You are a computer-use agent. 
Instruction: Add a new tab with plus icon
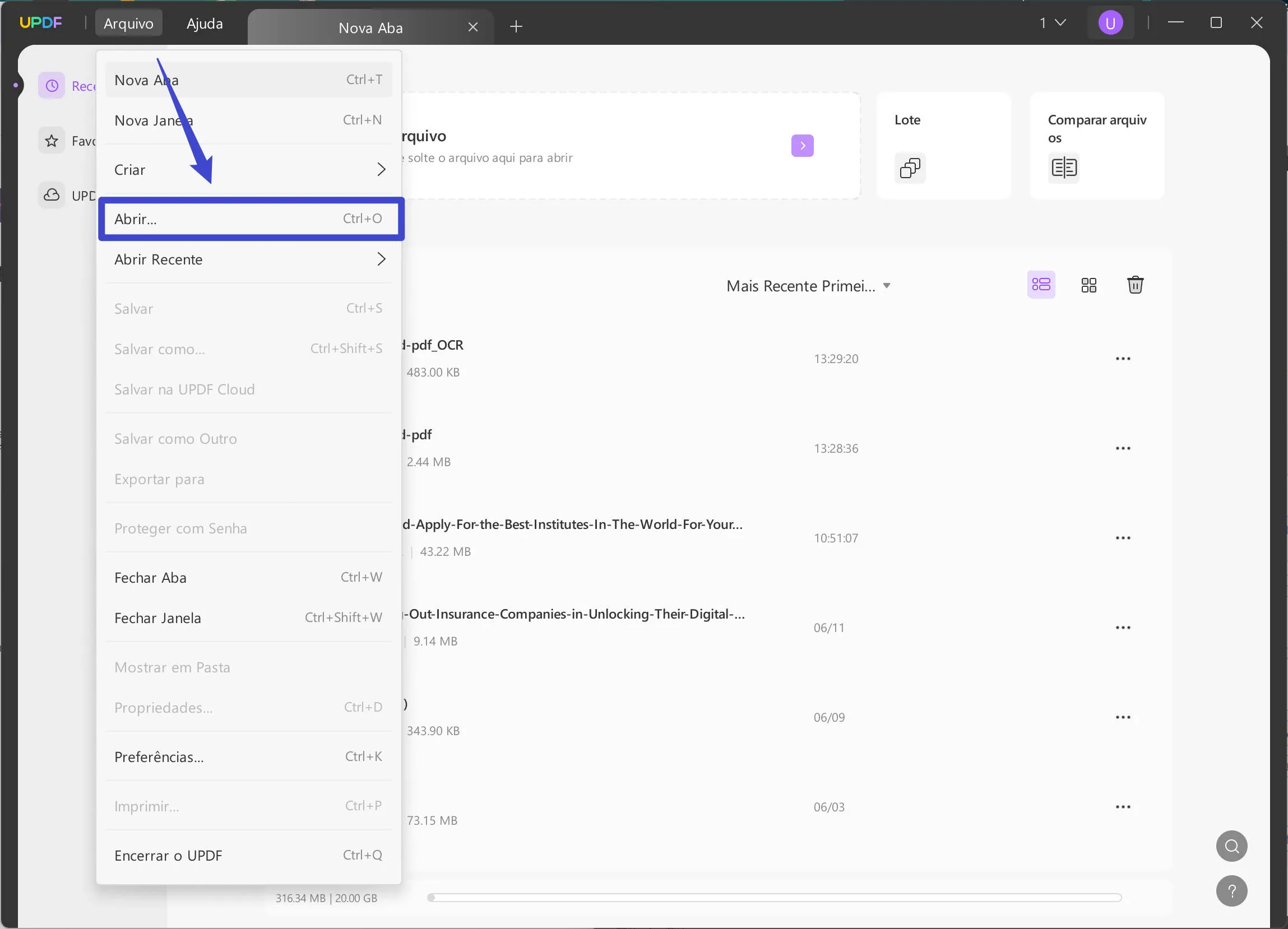[516, 26]
